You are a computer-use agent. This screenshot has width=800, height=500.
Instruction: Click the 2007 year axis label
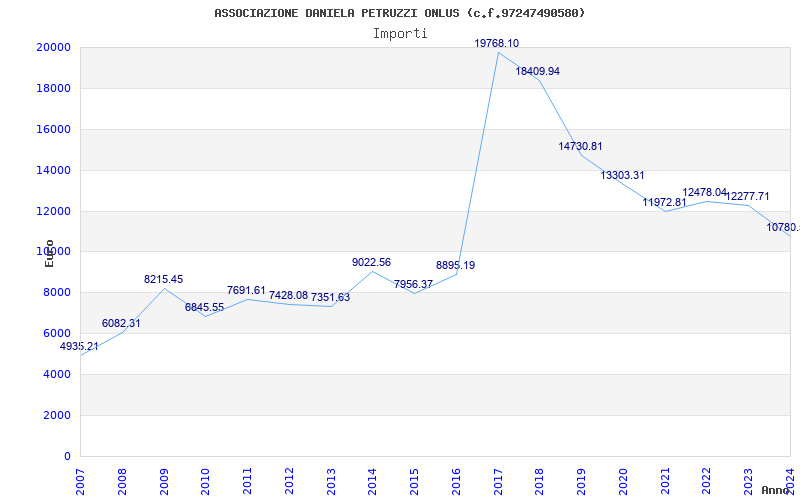[80, 482]
